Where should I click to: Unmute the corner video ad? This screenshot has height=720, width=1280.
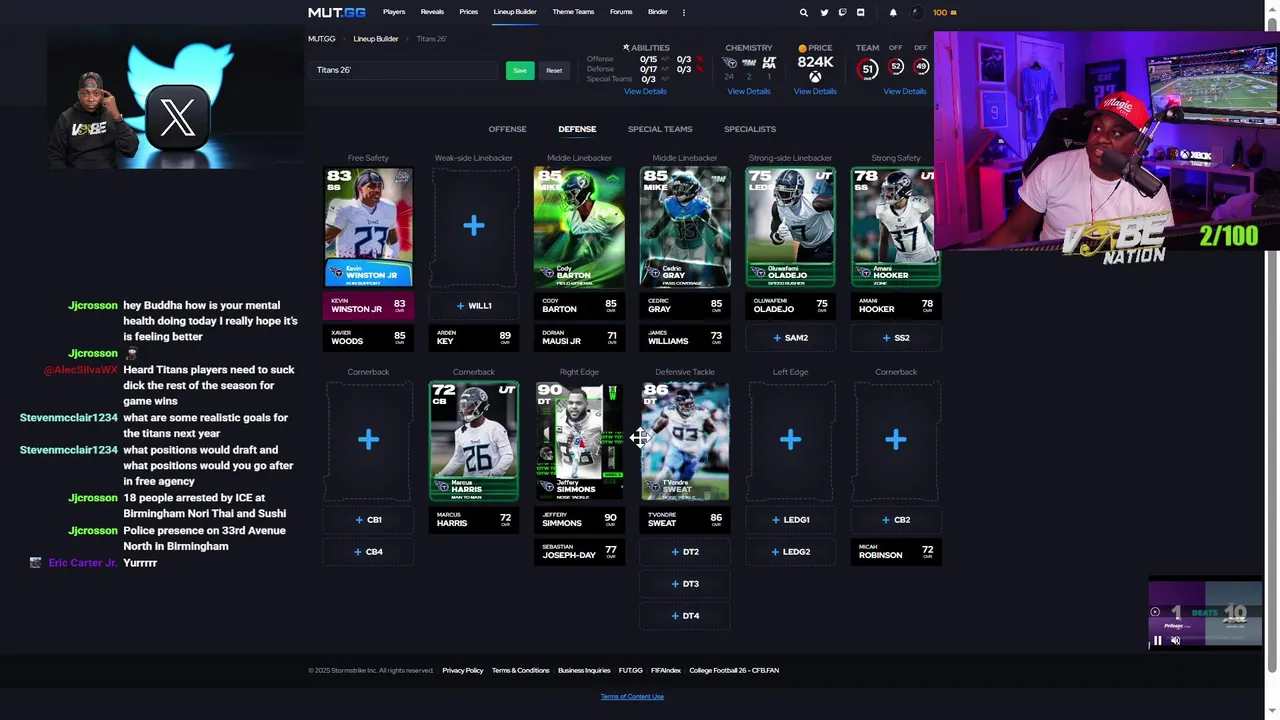tap(1176, 641)
